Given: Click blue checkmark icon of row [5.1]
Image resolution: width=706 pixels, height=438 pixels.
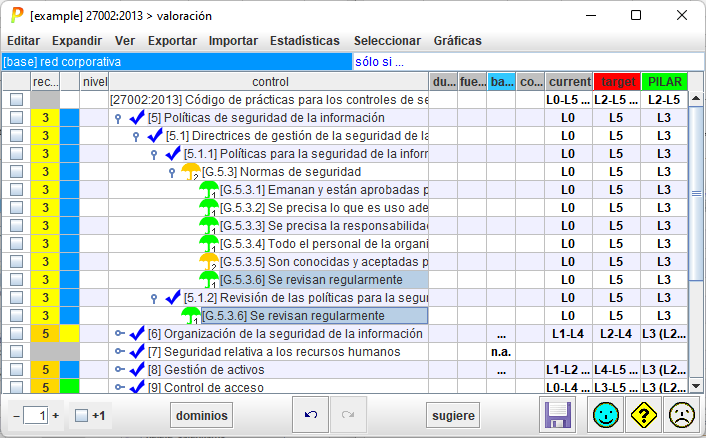Looking at the screenshot, I should coord(155,135).
